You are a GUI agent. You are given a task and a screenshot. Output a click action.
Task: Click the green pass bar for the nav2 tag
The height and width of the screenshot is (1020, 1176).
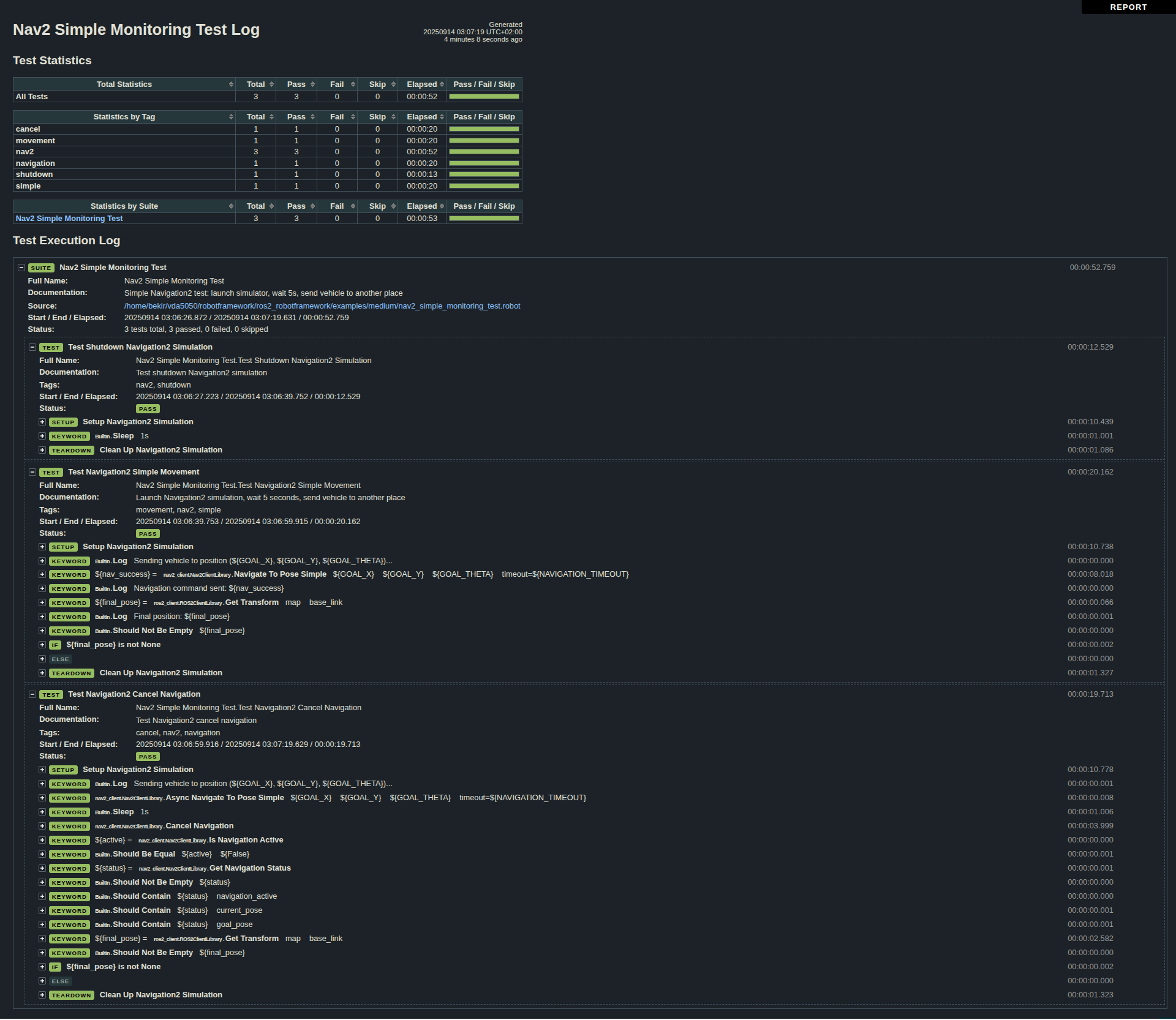coord(484,151)
